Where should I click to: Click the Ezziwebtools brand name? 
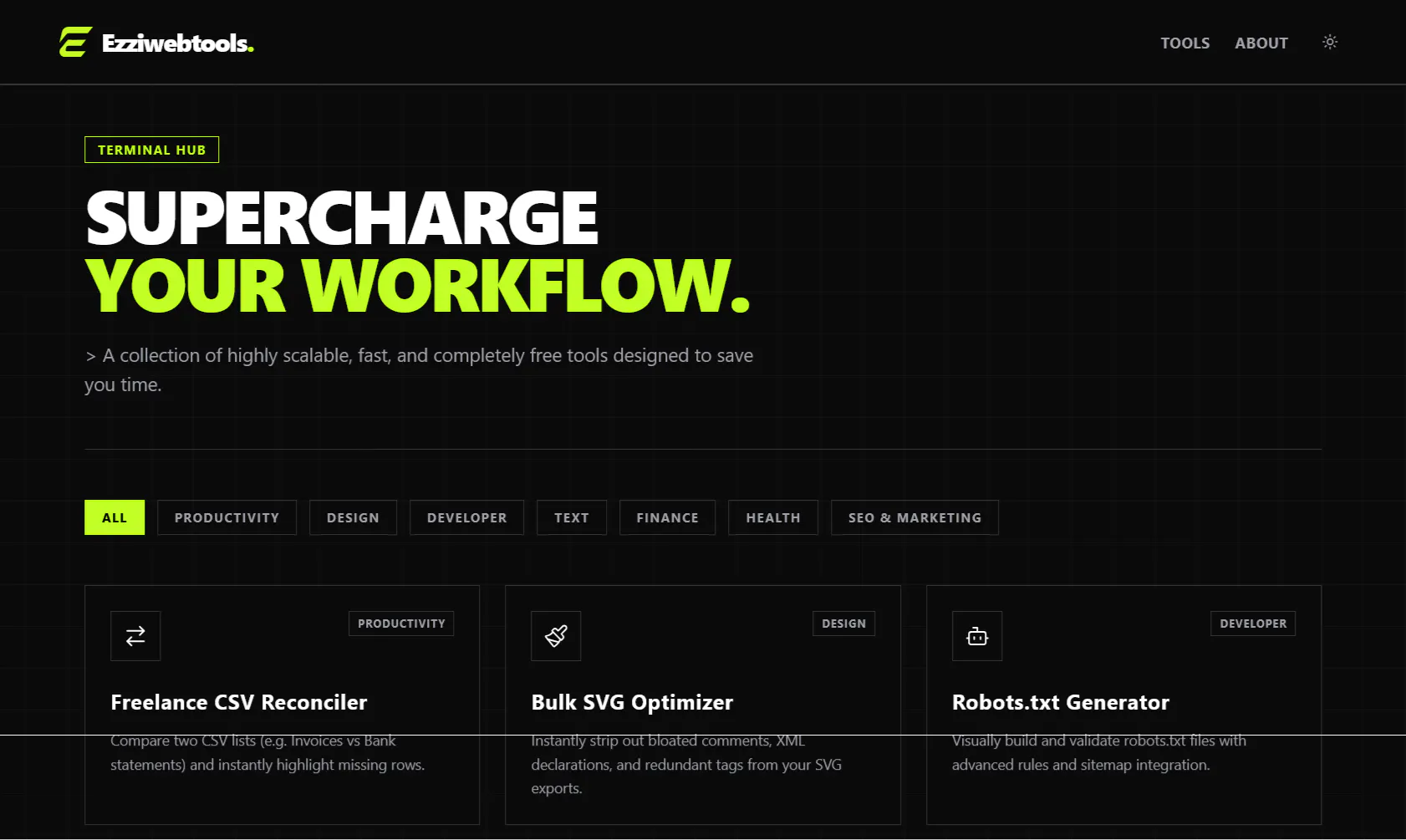click(178, 43)
